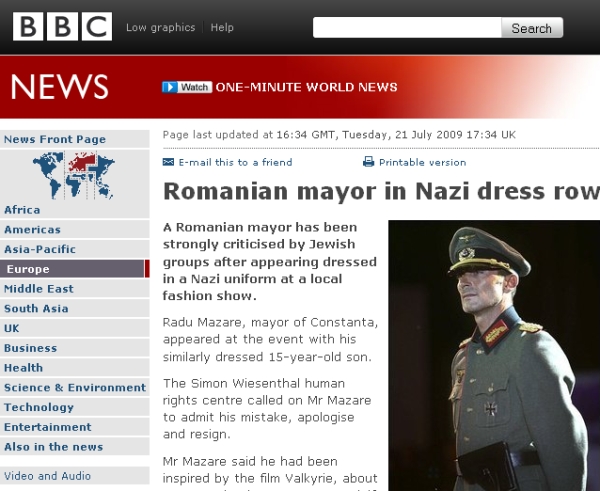Open the Technology section
Viewport: 600px width, 491px height.
39,407
